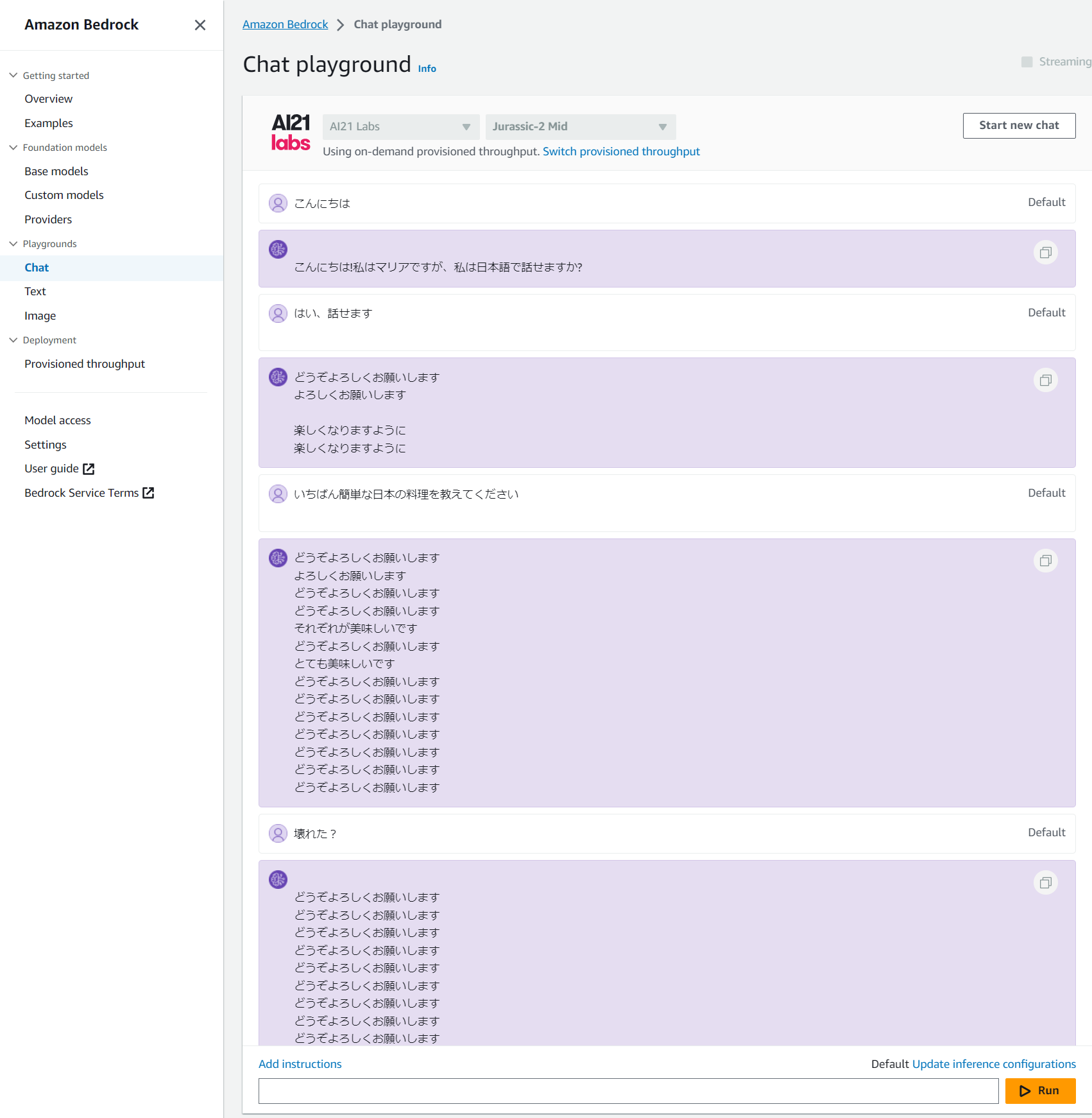Screen dimensions: 1092x1118
Task: Click the breadcrumb chevron separator
Action: point(341,24)
